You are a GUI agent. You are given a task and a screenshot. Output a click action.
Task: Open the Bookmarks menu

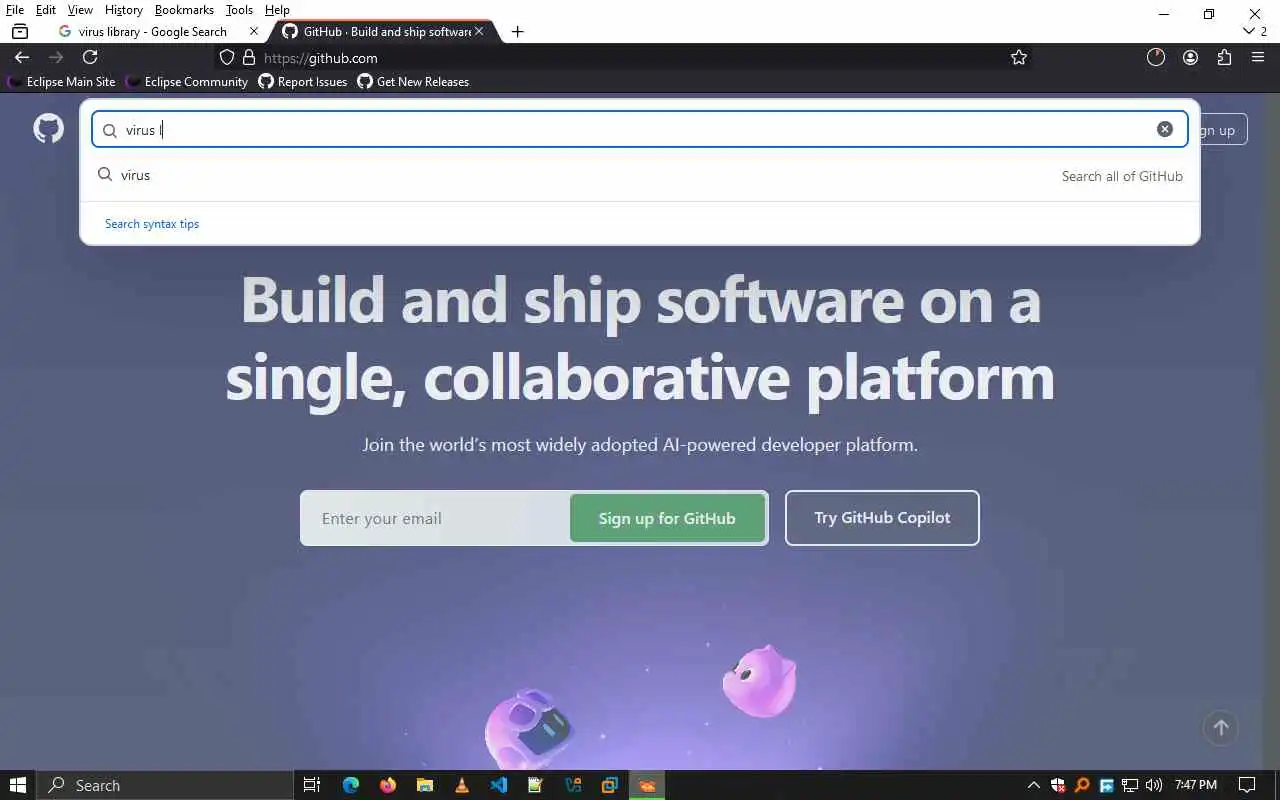coord(184,10)
